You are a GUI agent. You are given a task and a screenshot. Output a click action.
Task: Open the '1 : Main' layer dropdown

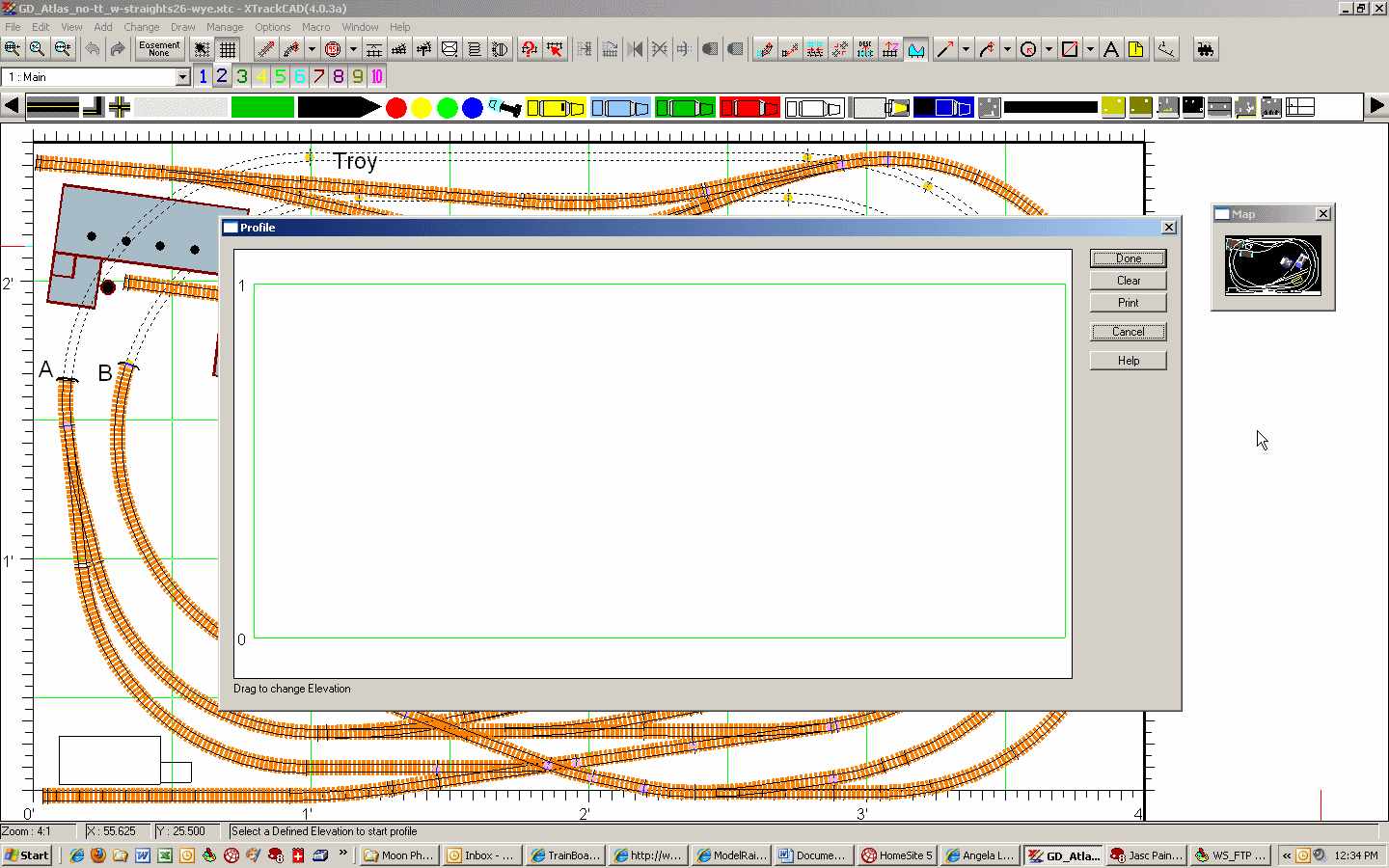pos(182,77)
